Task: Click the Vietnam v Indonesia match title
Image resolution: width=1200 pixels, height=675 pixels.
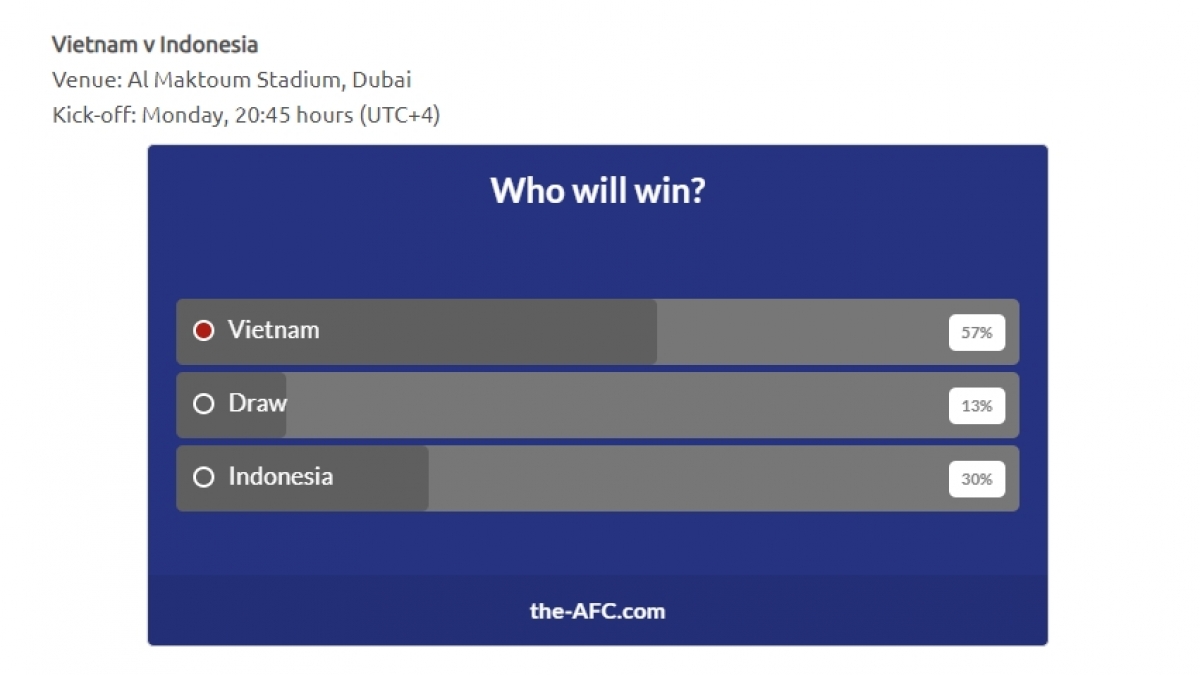Action: pos(155,44)
